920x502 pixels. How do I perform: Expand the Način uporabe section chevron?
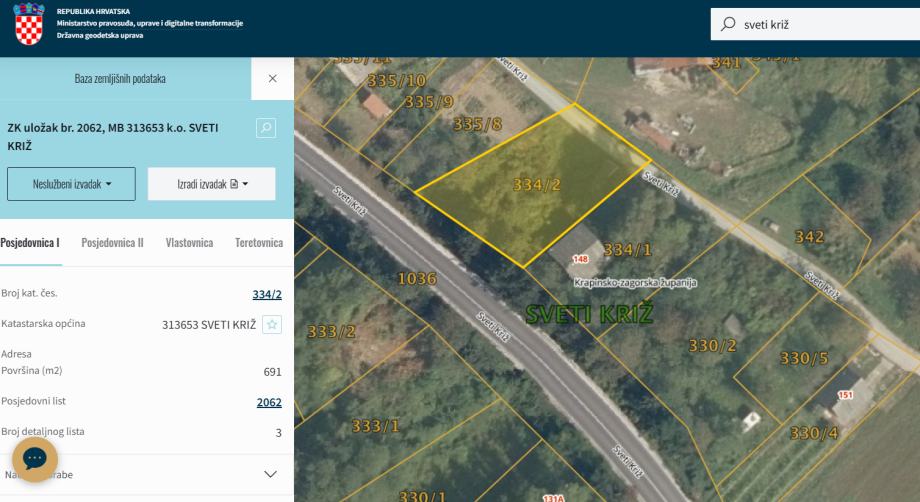[270, 474]
